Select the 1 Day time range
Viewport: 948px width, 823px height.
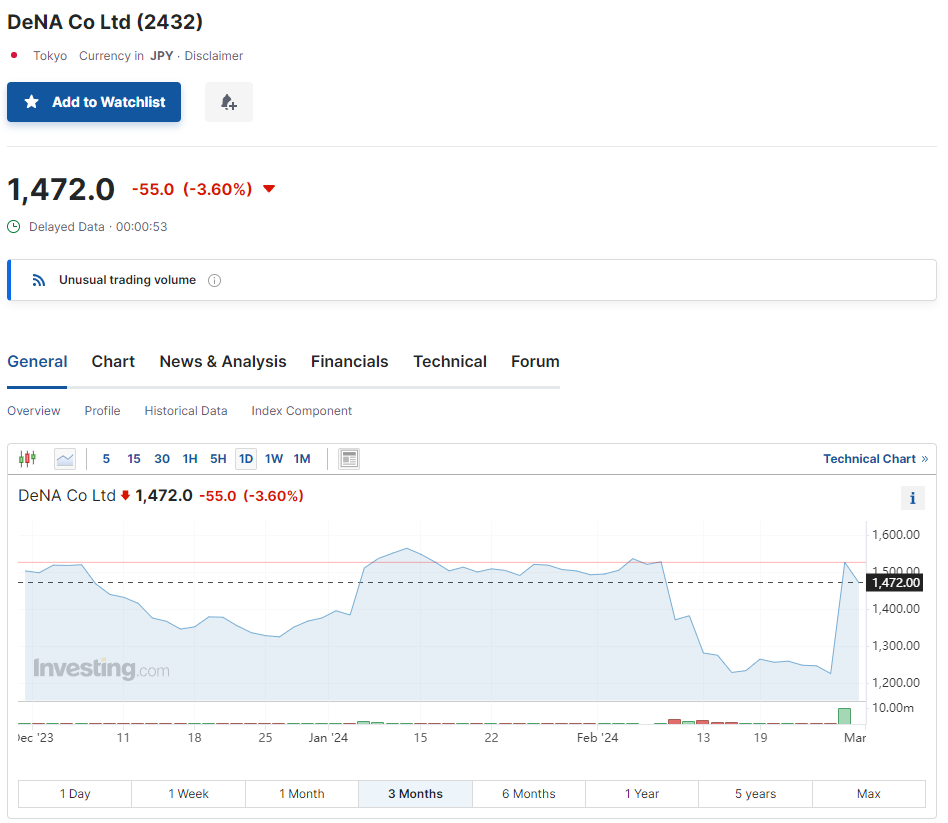point(75,793)
